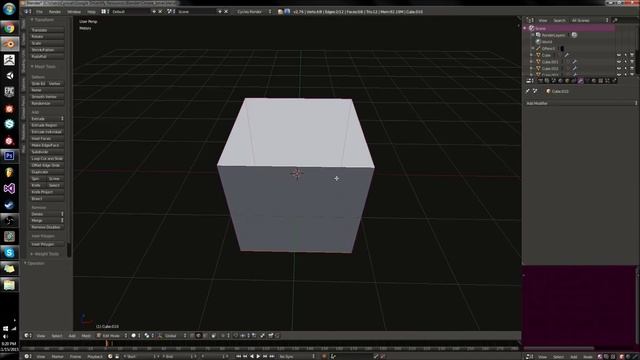Image resolution: width=640 pixels, height=360 pixels.
Task: Open the Material properties tab
Action: point(594,81)
